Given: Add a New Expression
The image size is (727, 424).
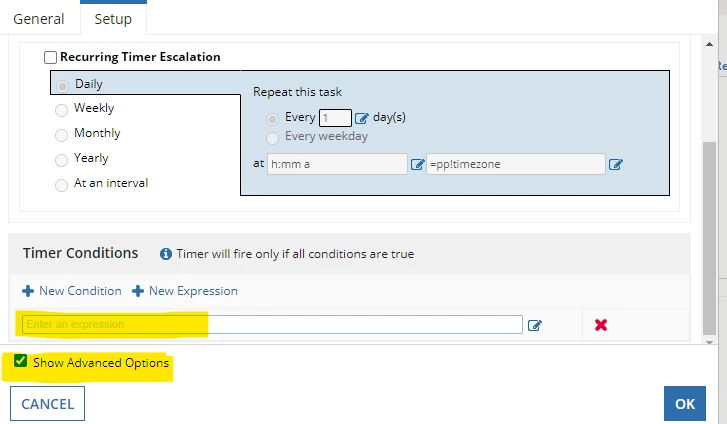Looking at the screenshot, I should pyautogui.click(x=185, y=291).
